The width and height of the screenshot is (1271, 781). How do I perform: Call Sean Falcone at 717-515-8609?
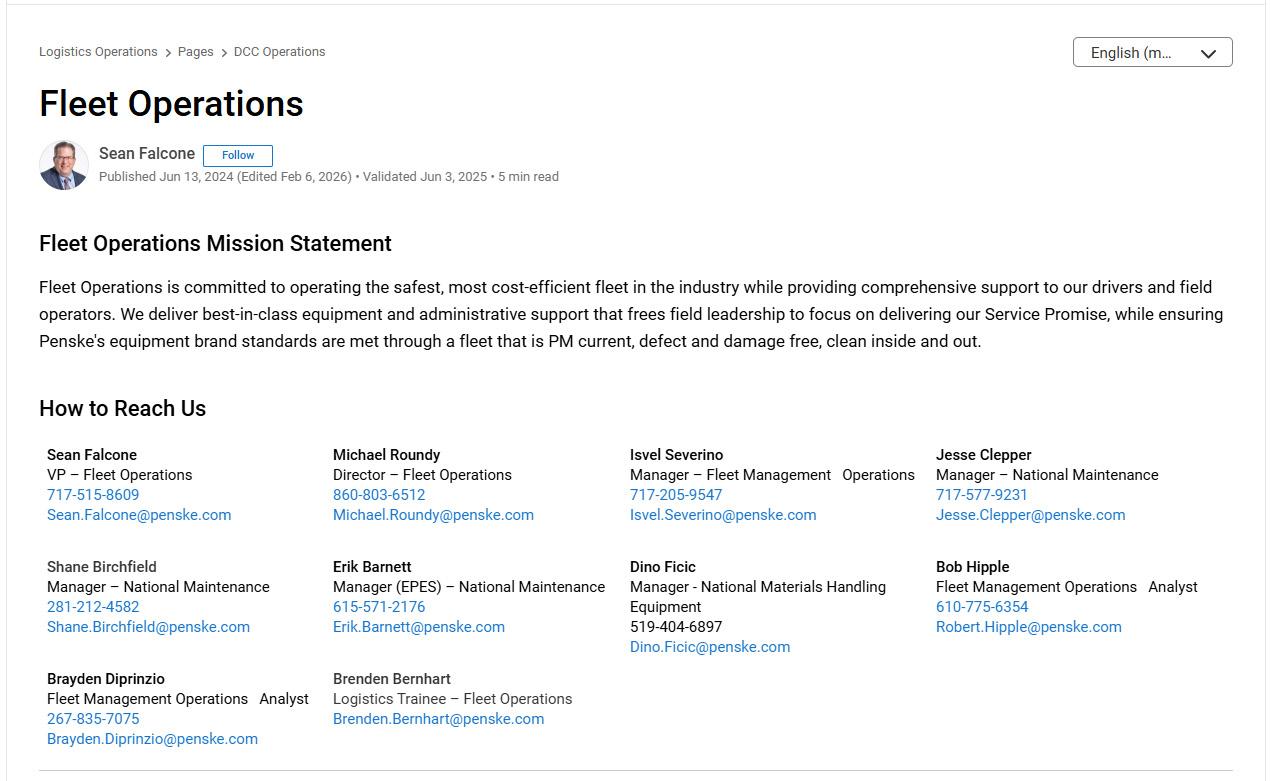[x=93, y=495]
